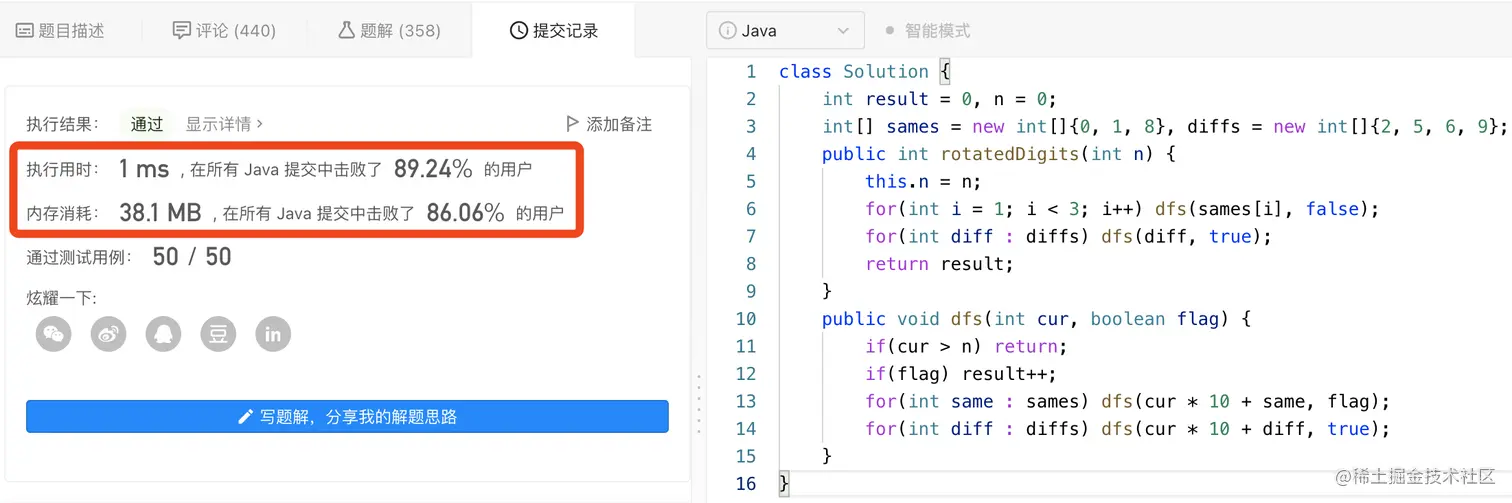The height and width of the screenshot is (503, 1512).
Task: Click the 'if(cur > n) return;' line
Action: click(967, 346)
